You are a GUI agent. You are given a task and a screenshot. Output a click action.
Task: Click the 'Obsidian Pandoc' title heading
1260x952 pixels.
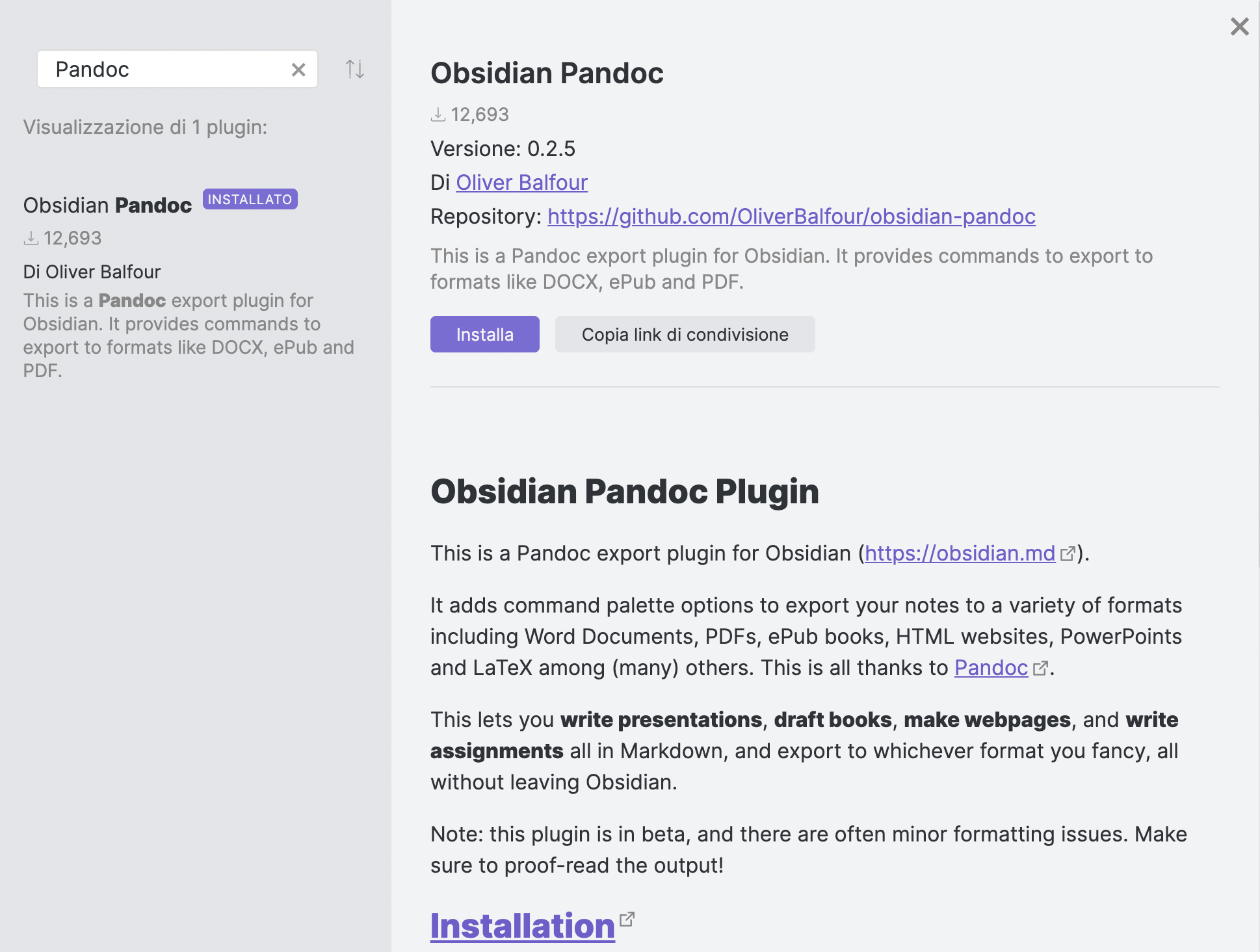pyautogui.click(x=547, y=73)
